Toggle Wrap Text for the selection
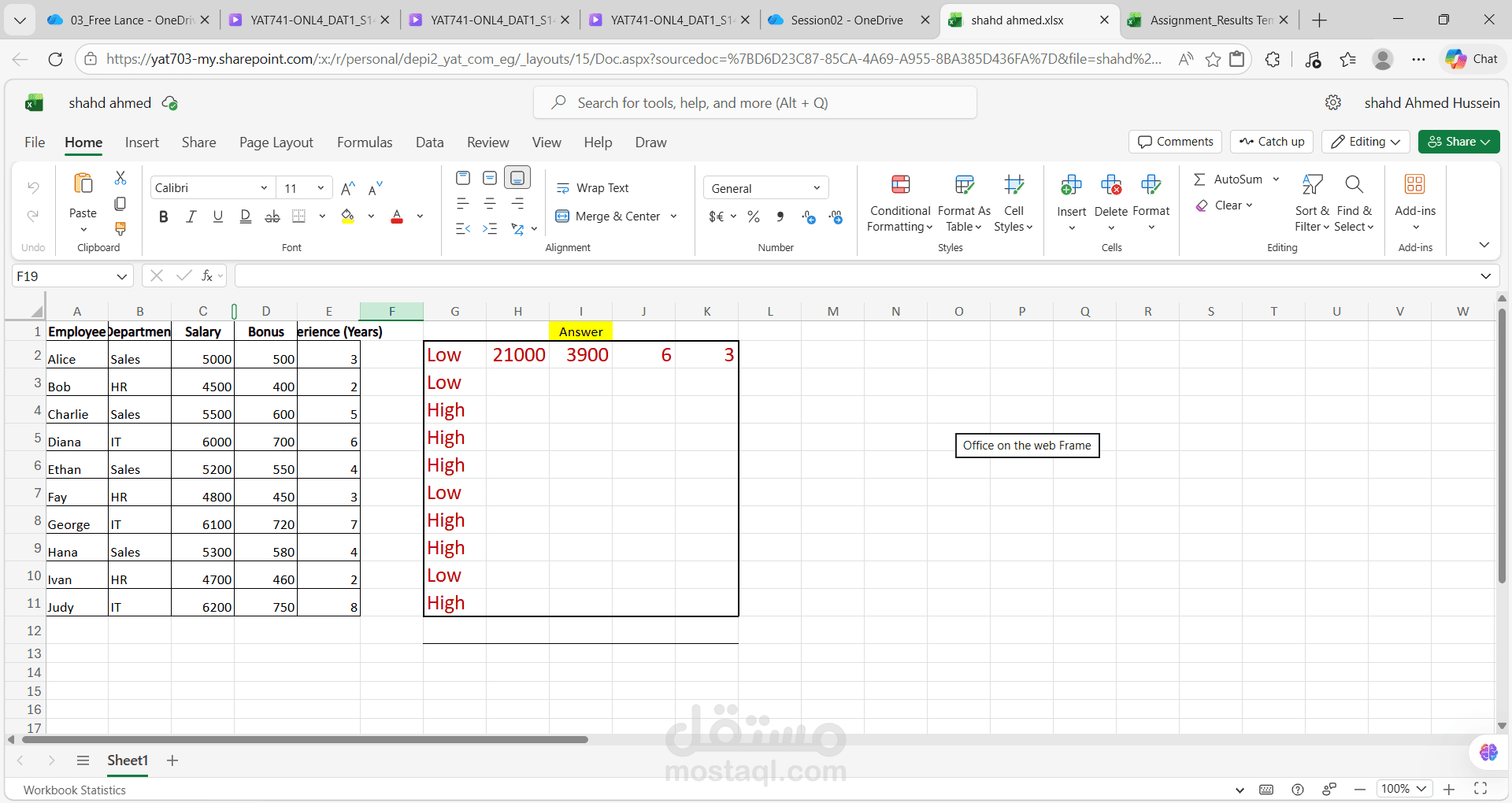 click(x=594, y=187)
